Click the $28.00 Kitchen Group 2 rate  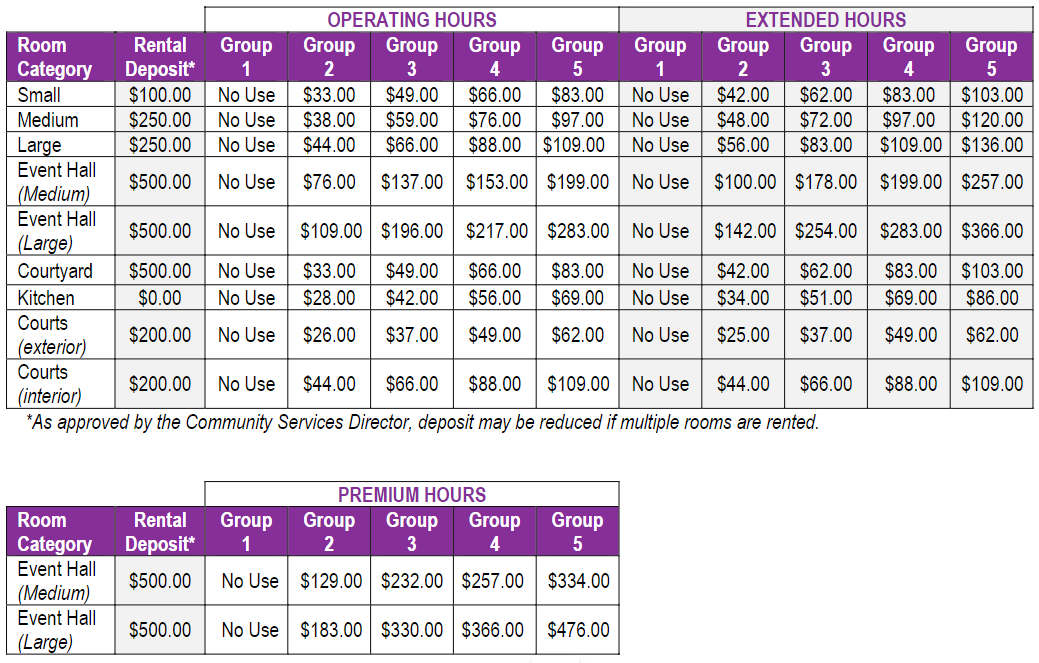click(x=329, y=298)
